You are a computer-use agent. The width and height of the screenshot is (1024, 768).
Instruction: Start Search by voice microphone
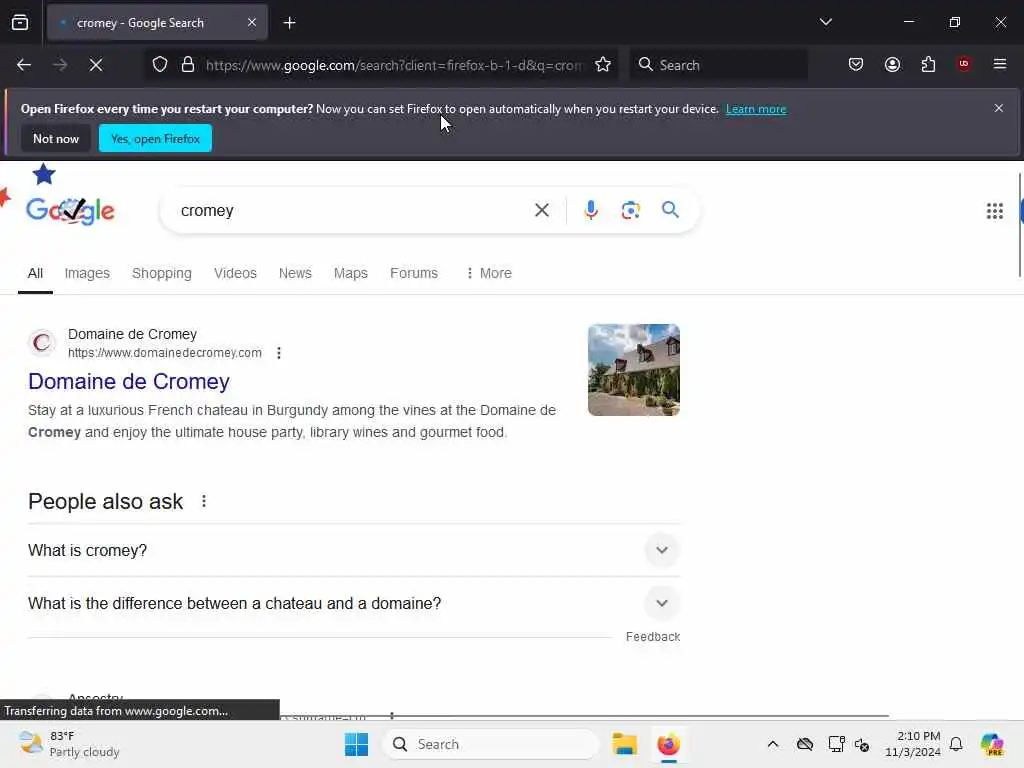tap(590, 210)
